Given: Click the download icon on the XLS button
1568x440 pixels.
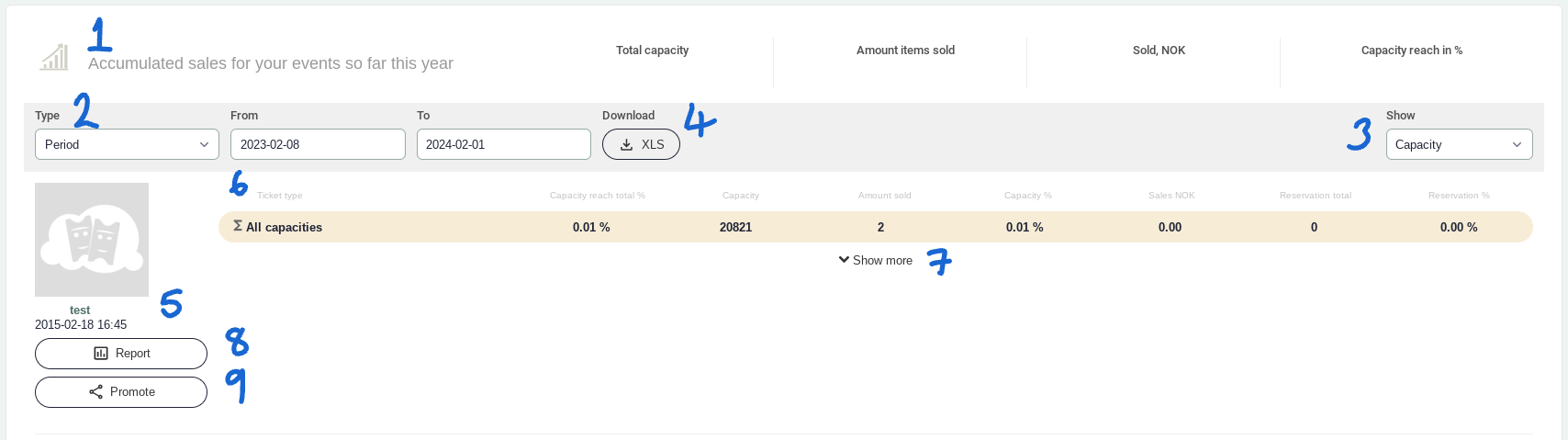Looking at the screenshot, I should tap(627, 145).
